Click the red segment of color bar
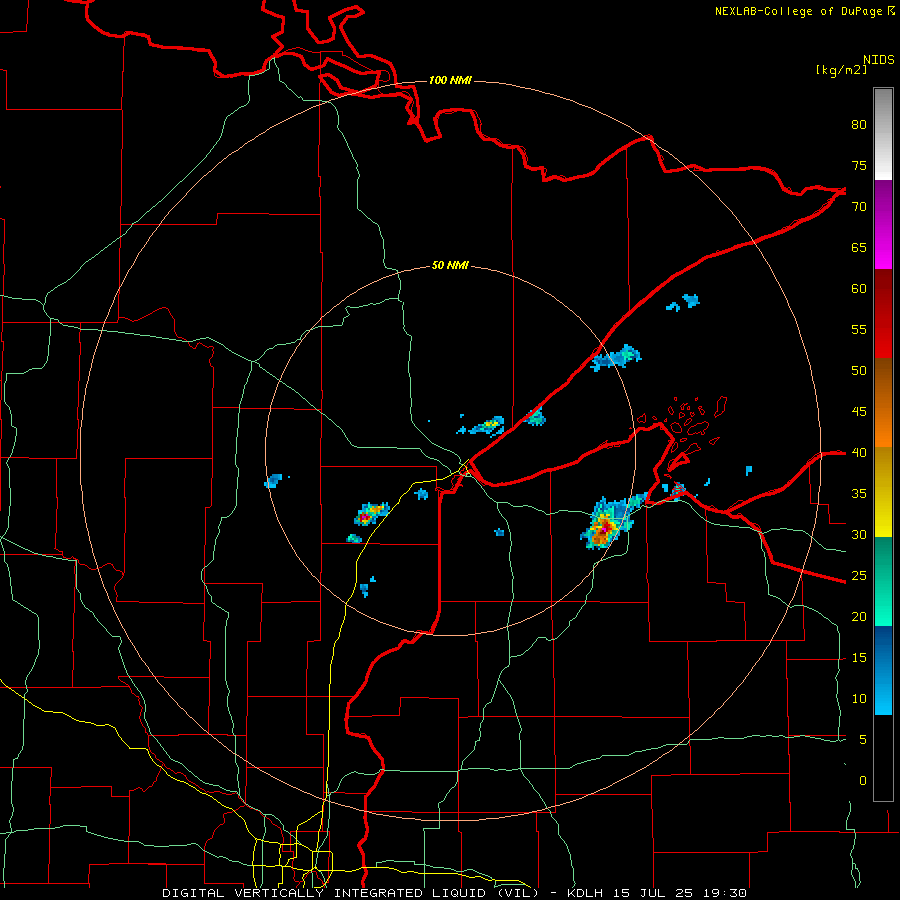This screenshot has width=900, height=900. coord(883,314)
